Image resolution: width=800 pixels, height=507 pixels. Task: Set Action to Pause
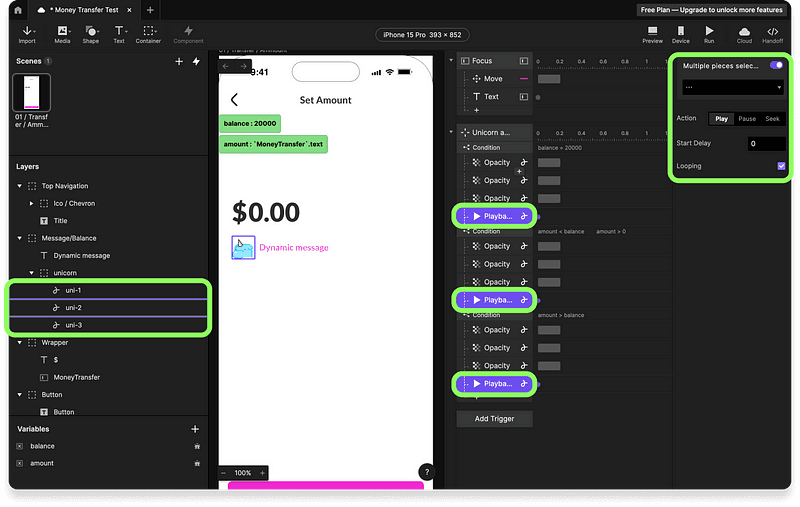click(x=747, y=119)
